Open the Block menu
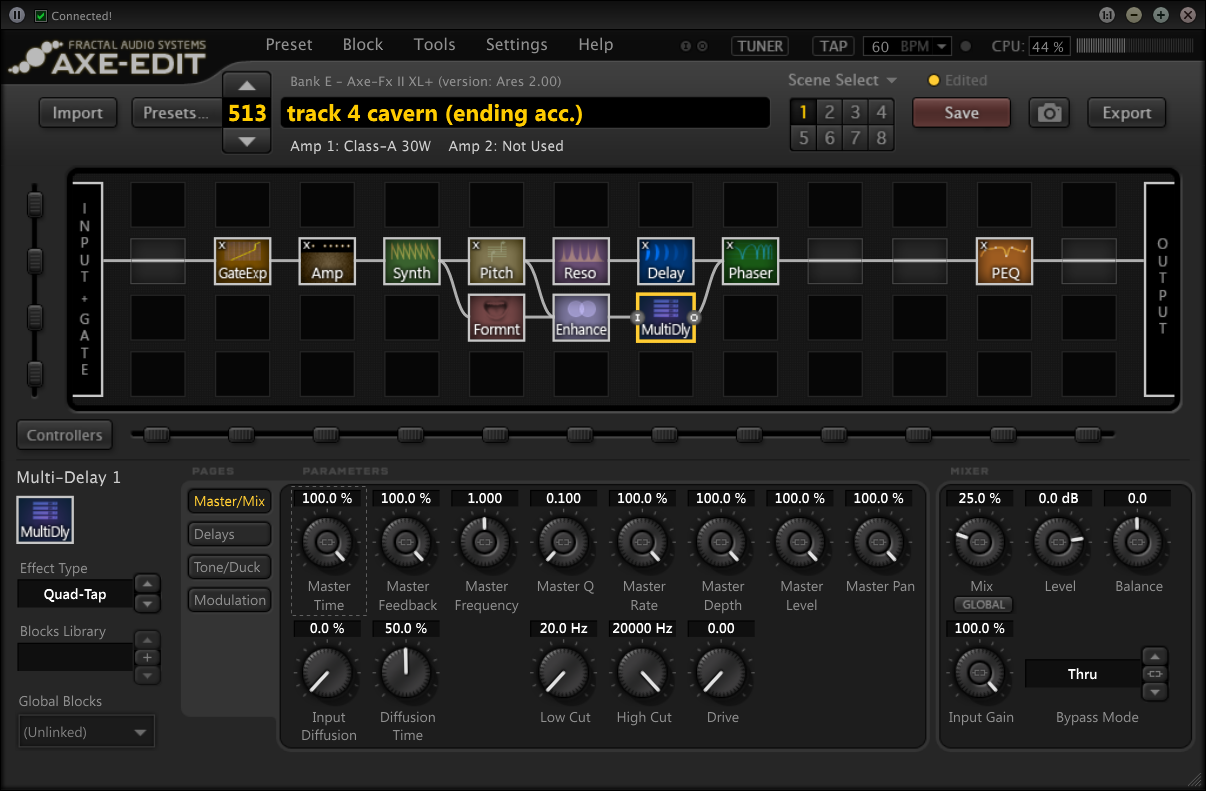This screenshot has width=1206, height=791. click(363, 45)
